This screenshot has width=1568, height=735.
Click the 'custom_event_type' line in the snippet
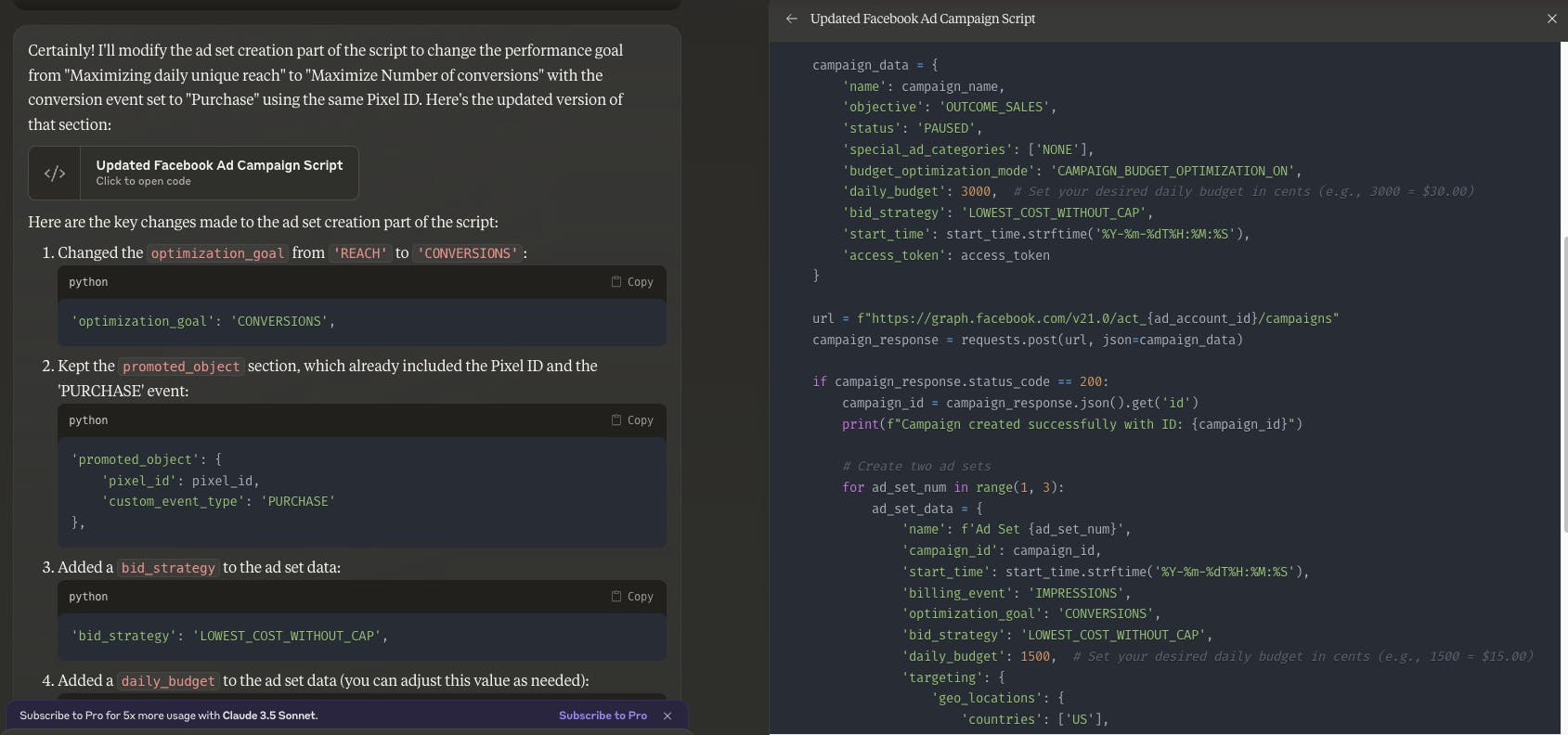218,501
